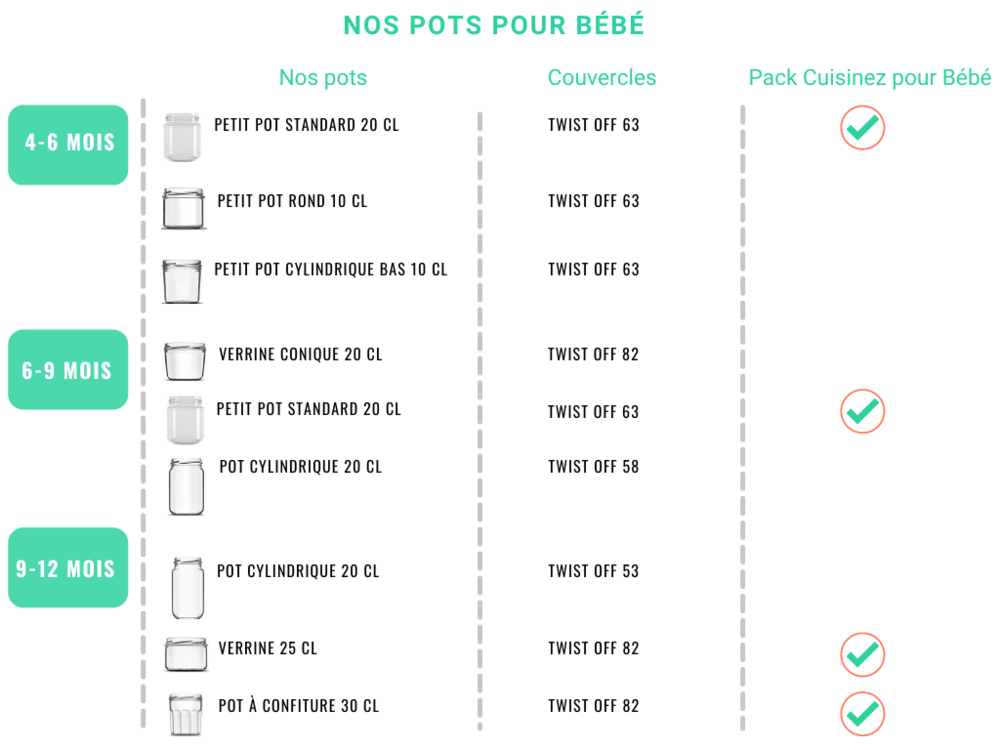This screenshot has height=750, width=1000.
Task: Click the Pot à Confiture 30 CL jar image
Action: coord(186,715)
